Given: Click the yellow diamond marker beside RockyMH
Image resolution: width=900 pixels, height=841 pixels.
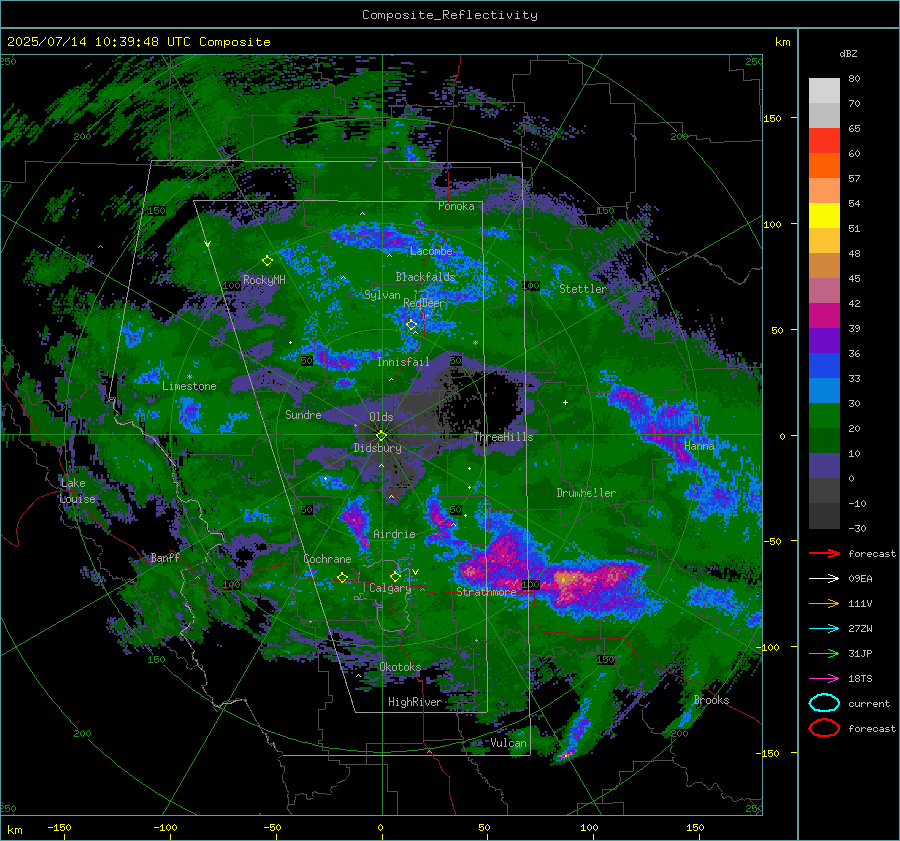Looking at the screenshot, I should pyautogui.click(x=267, y=261).
